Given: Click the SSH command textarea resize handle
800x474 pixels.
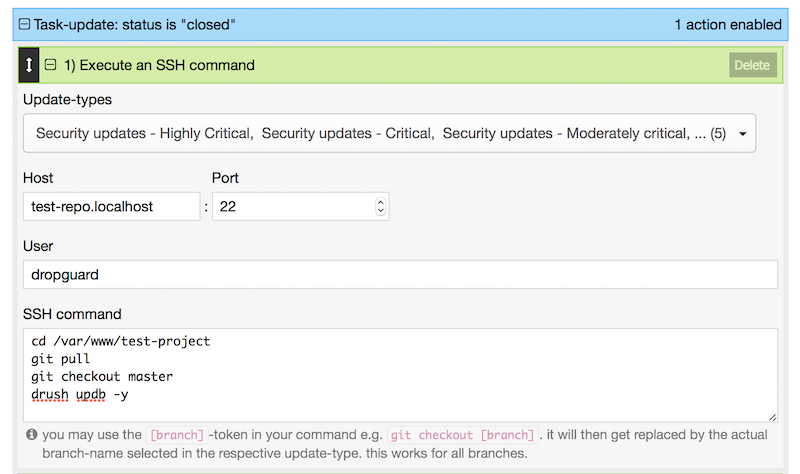Looking at the screenshot, I should tap(772, 416).
